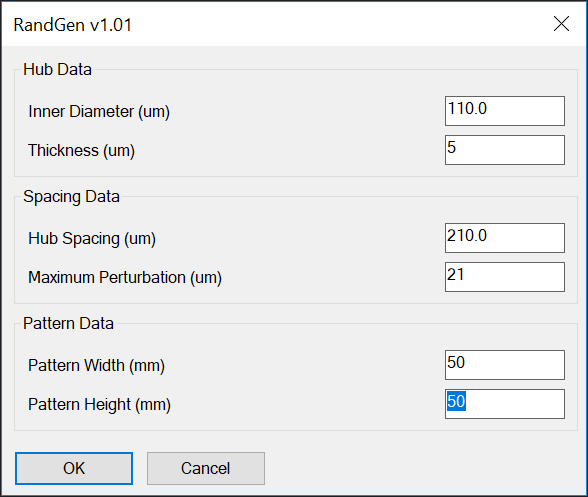The height and width of the screenshot is (497, 588).
Task: Cancel the RandGen dialog
Action: tap(206, 468)
